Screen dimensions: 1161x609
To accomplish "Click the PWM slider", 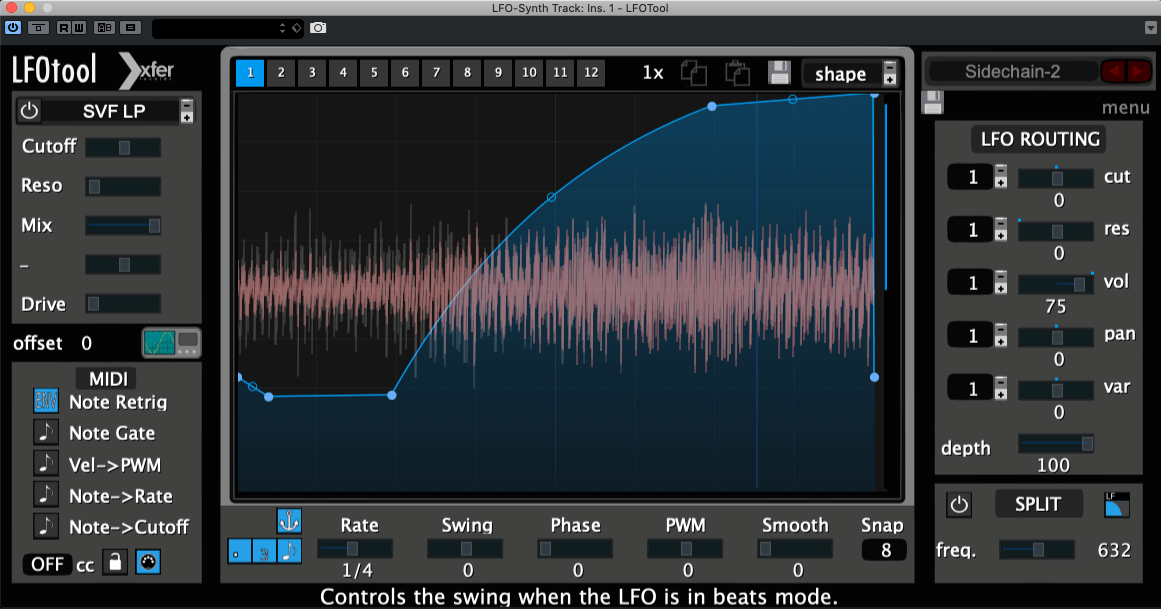I will (x=685, y=549).
